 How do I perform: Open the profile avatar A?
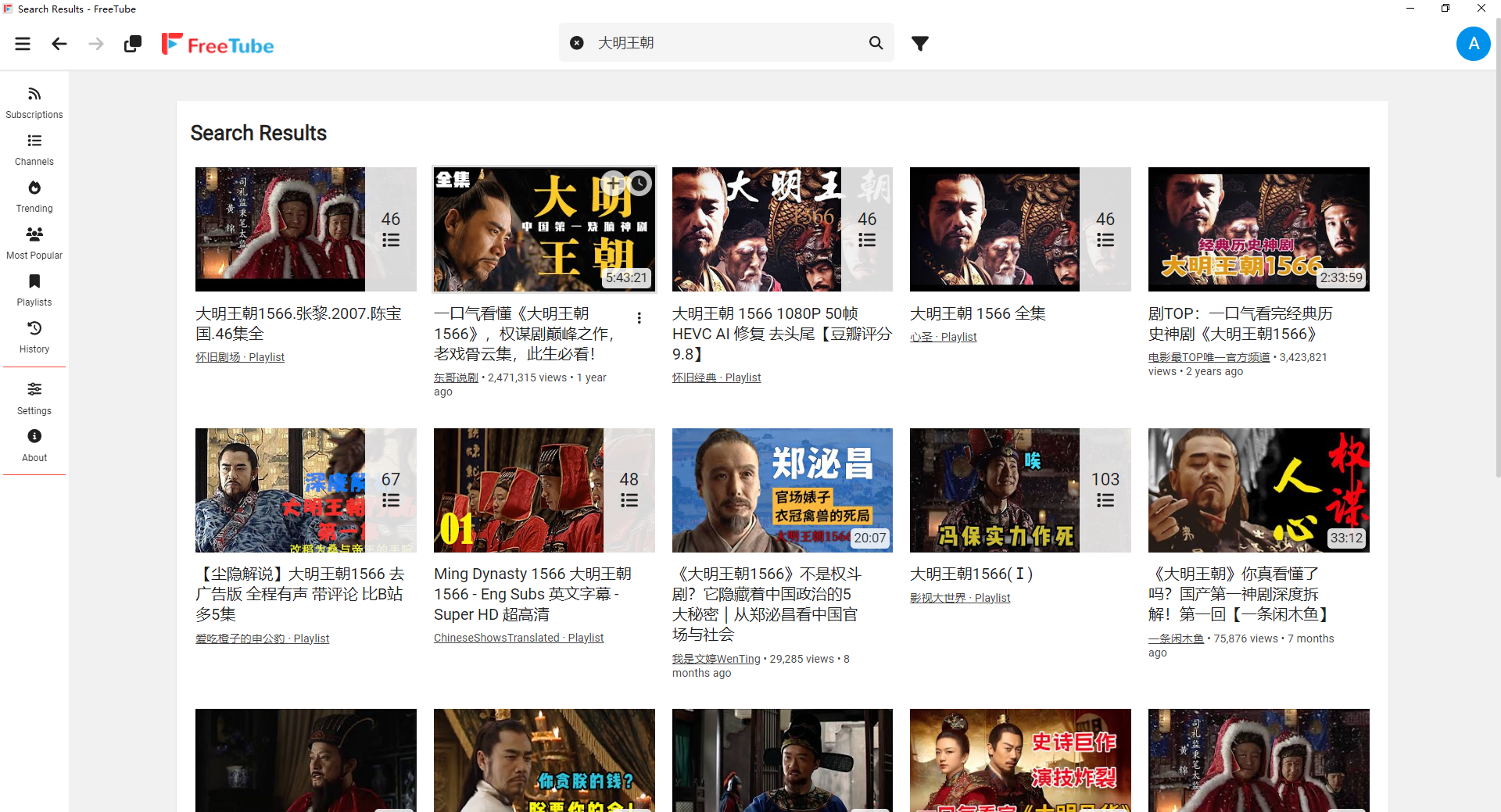1473,44
